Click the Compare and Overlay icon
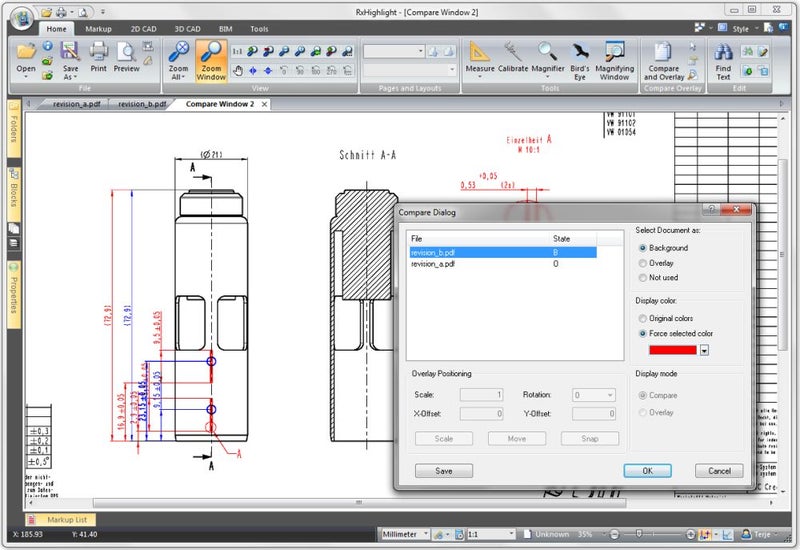 click(663, 51)
